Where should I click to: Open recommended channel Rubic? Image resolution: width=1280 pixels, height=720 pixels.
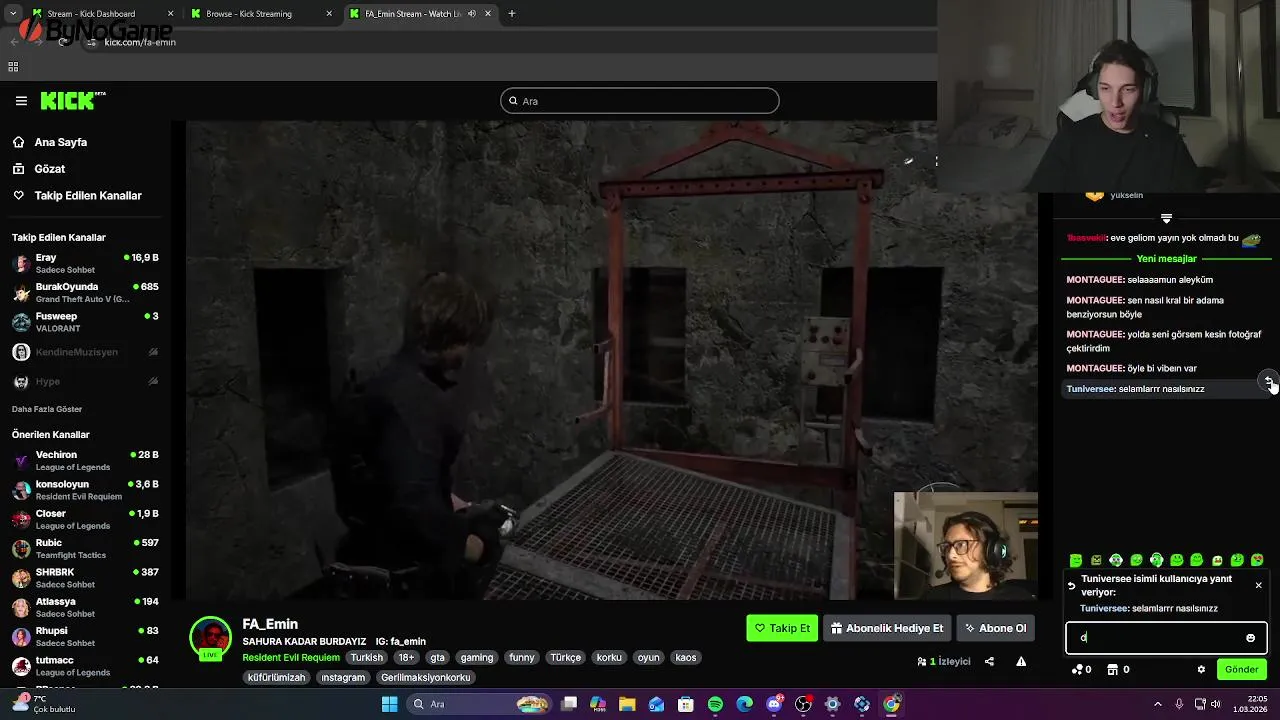coord(85,548)
